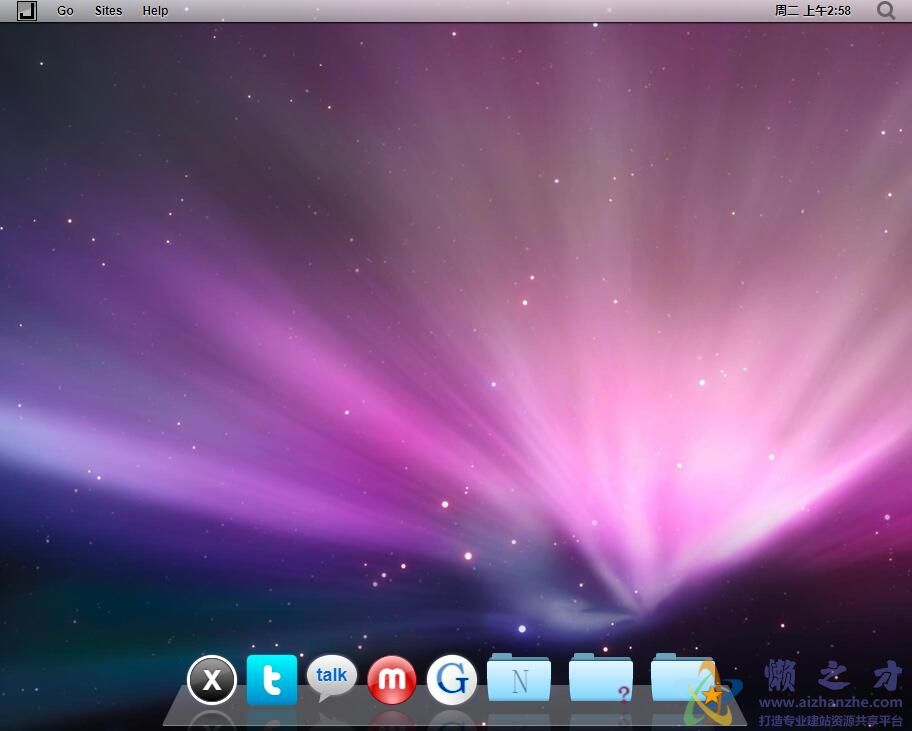
Task: Click the logo icon in the menu bar
Action: click(x=27, y=10)
